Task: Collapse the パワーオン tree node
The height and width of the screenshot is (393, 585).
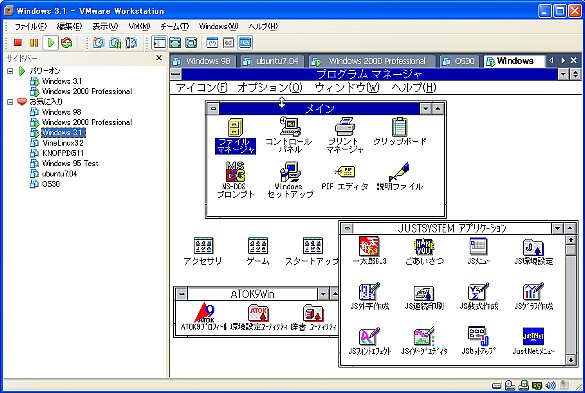Action: (x=10, y=71)
